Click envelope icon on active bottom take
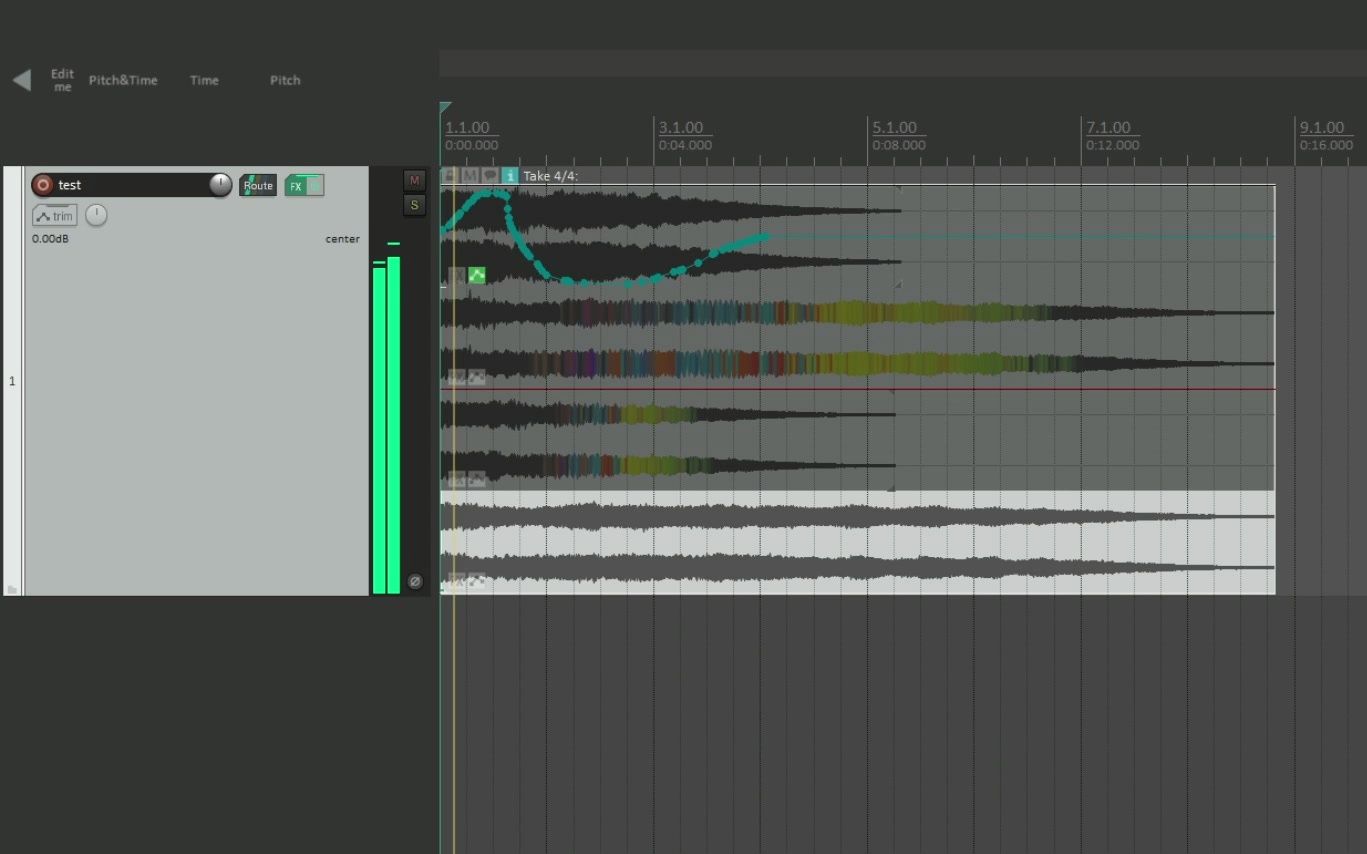1367x854 pixels. tap(477, 580)
